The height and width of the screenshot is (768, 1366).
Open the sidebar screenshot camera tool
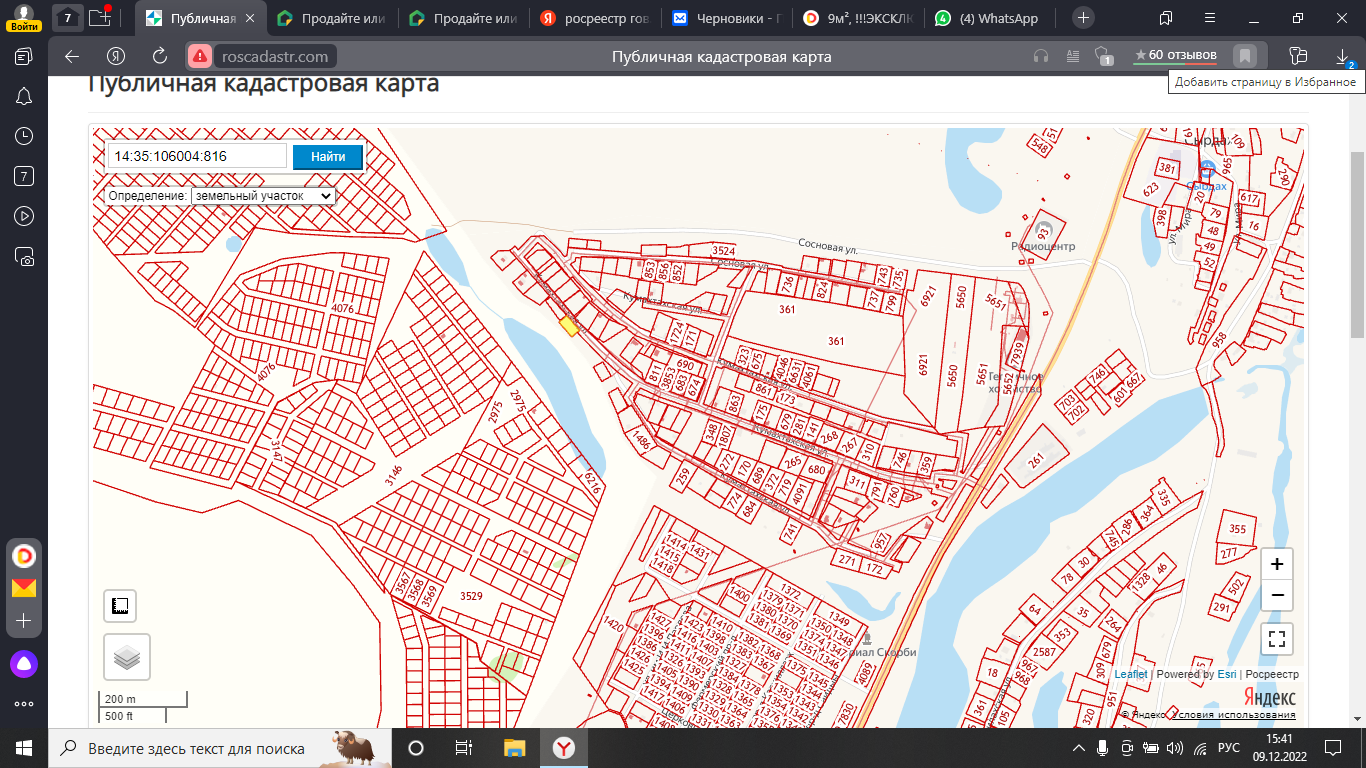point(24,256)
